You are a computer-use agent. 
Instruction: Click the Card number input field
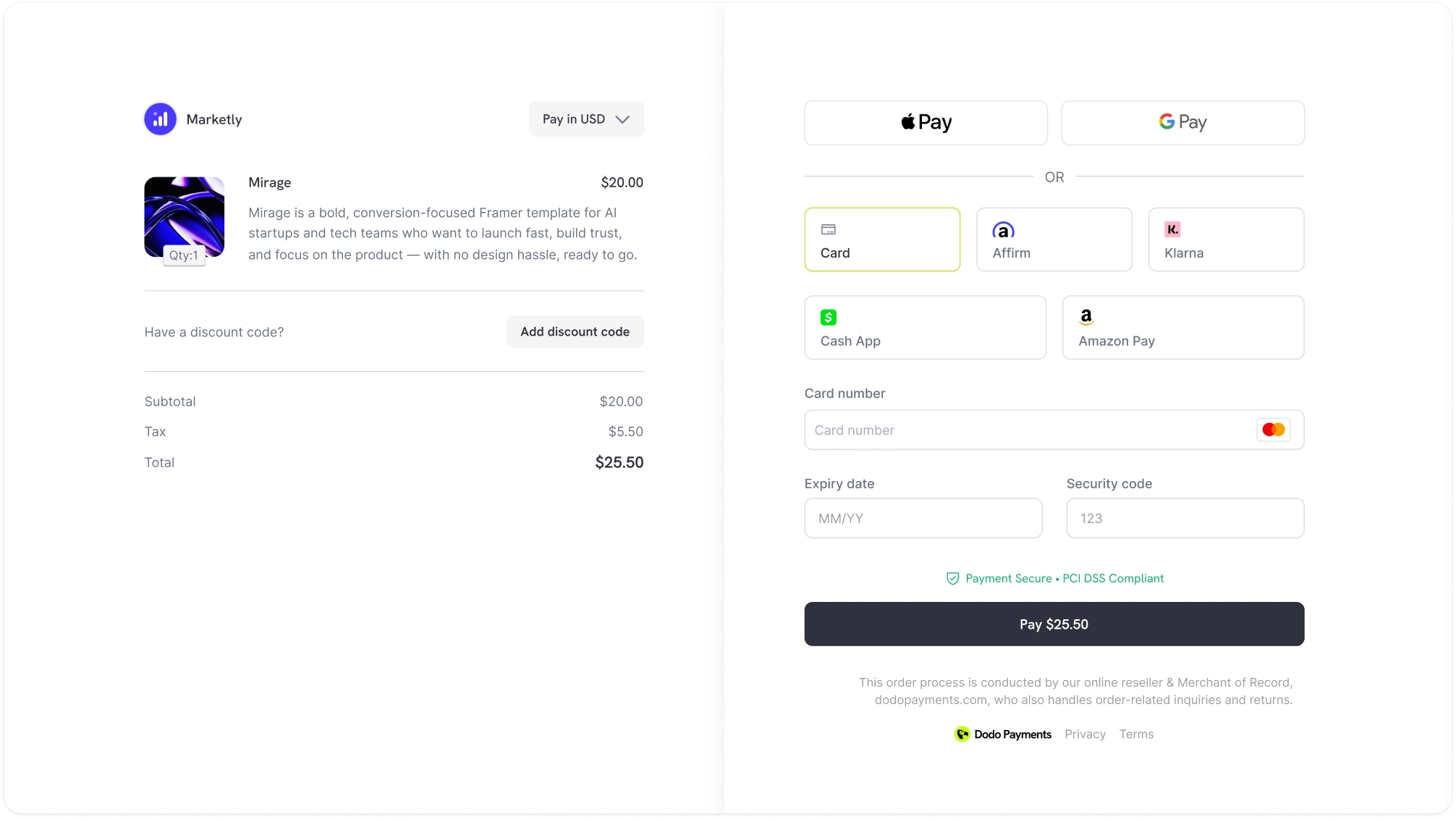(1013, 430)
